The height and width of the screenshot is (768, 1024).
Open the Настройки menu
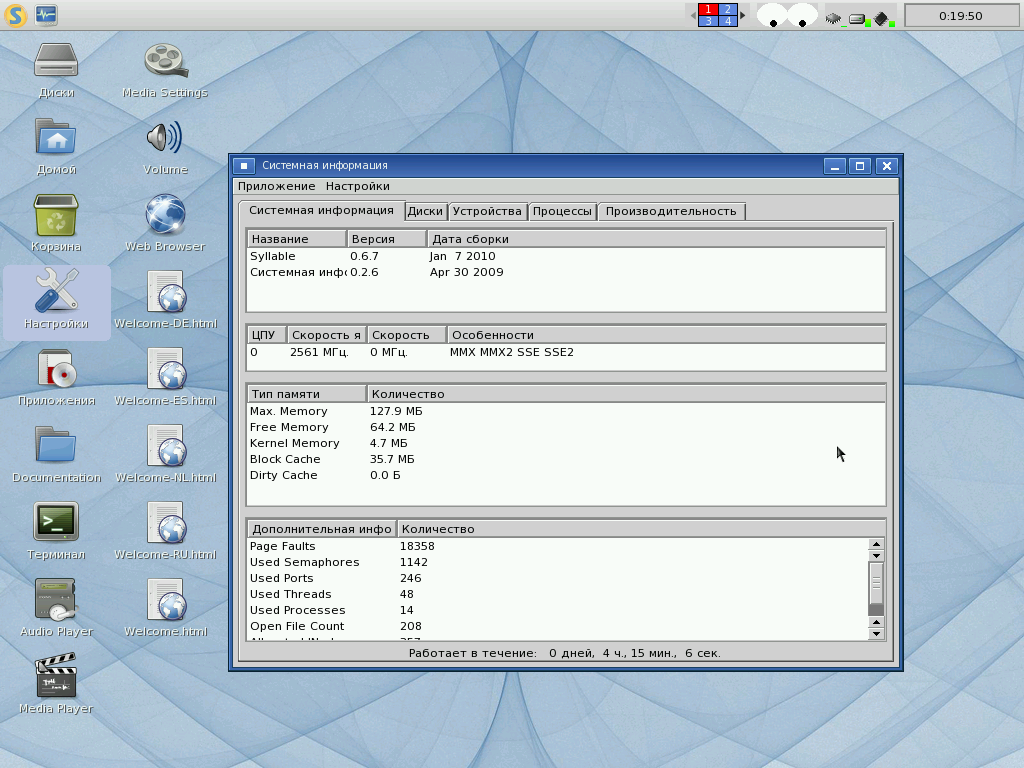(x=357, y=186)
